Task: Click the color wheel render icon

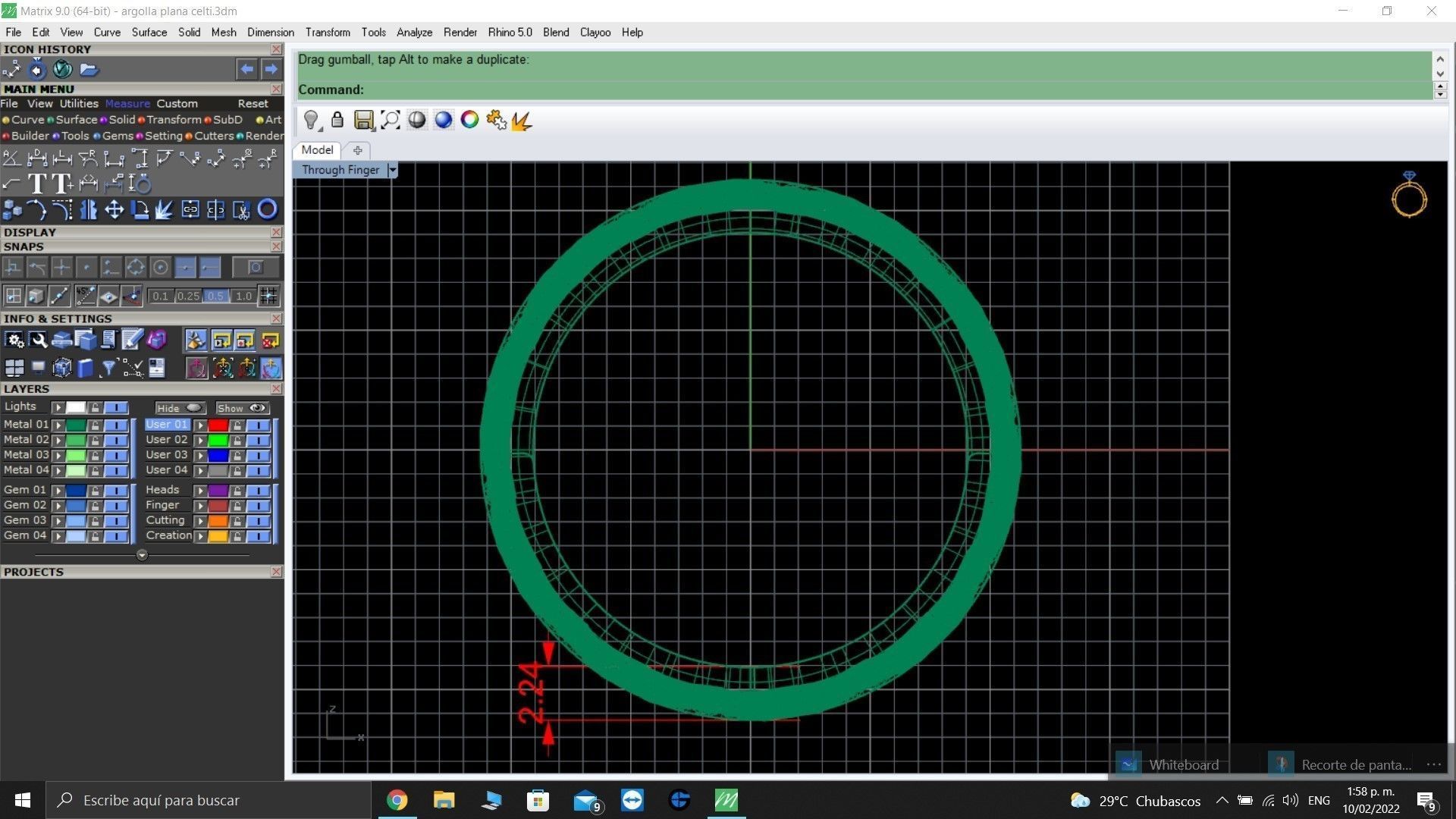Action: [469, 120]
